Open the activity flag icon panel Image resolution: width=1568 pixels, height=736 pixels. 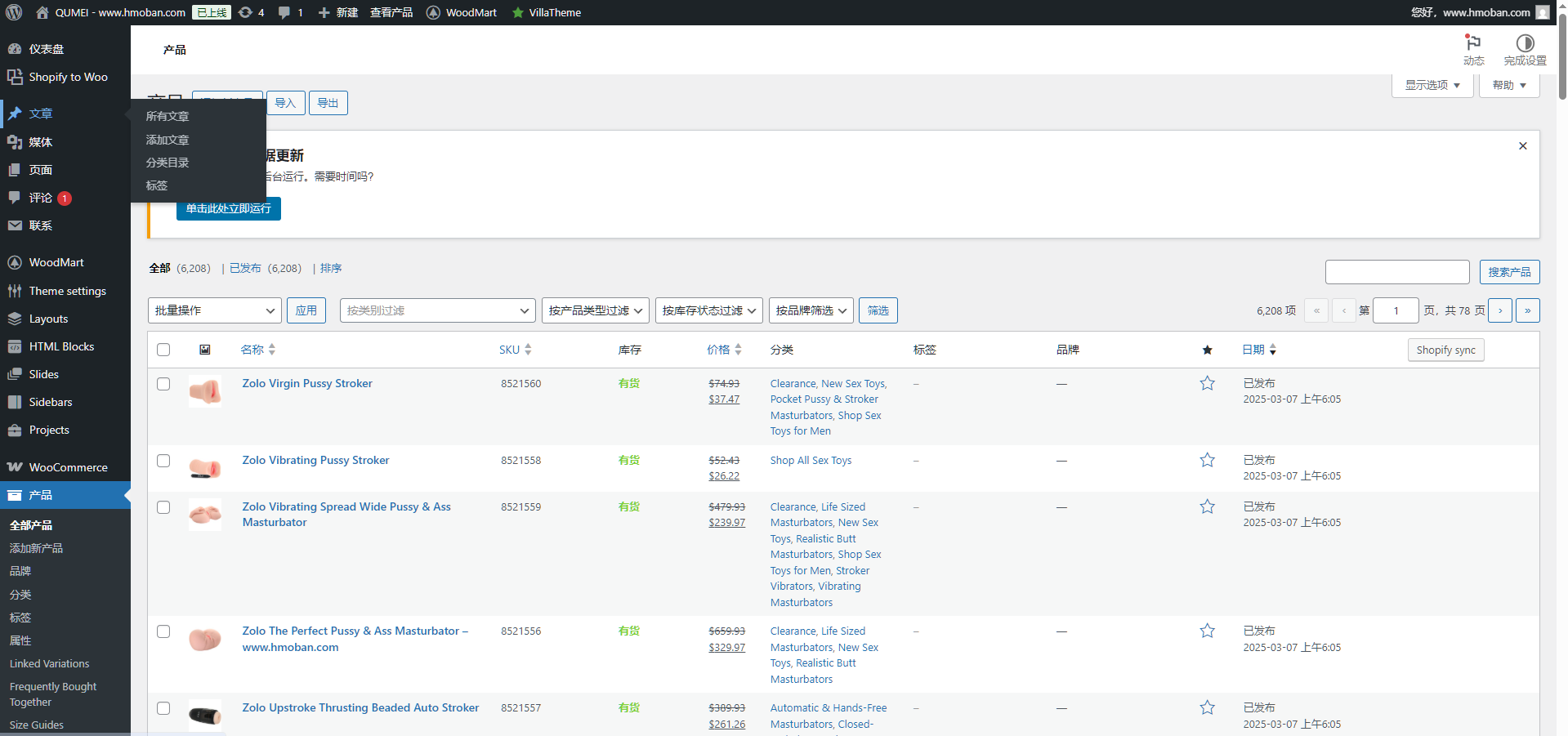1473,43
